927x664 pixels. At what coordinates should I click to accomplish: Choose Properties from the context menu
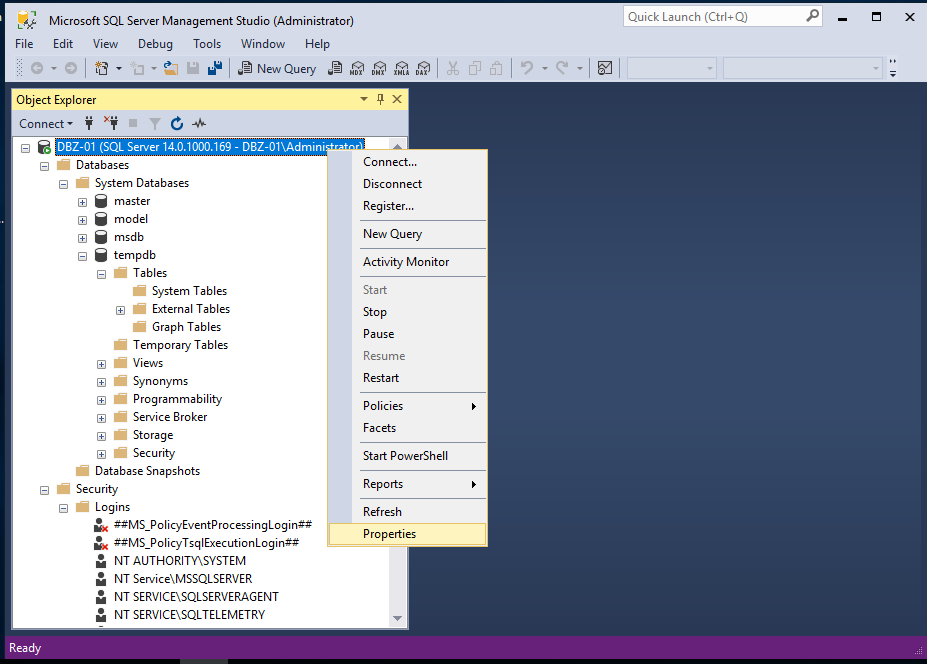coord(408,534)
